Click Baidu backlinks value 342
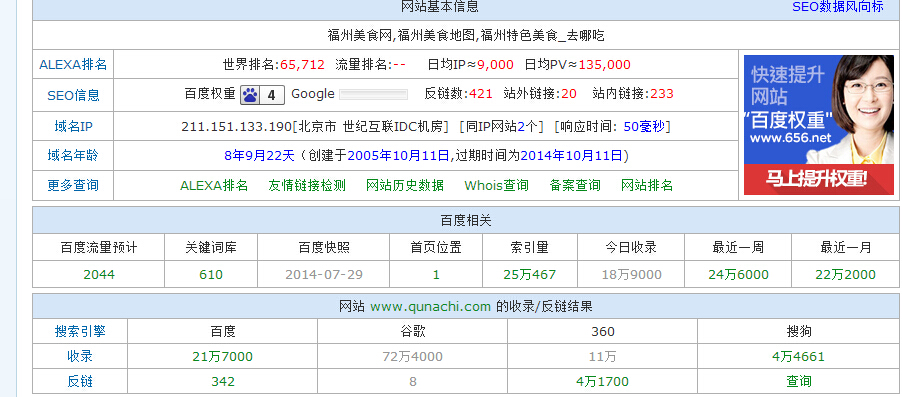Viewport: 902px width, 397px height. click(223, 381)
